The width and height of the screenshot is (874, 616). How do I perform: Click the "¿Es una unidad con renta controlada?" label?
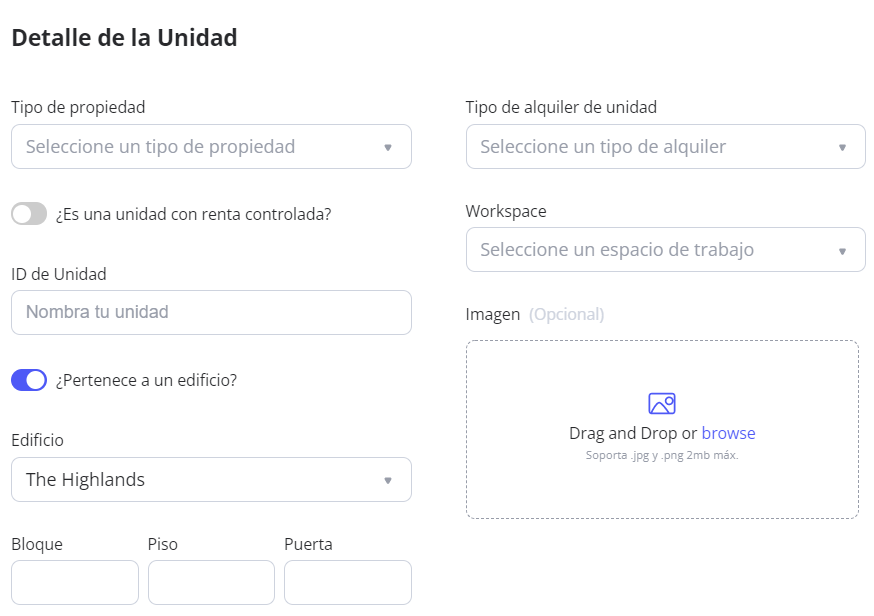tap(194, 214)
